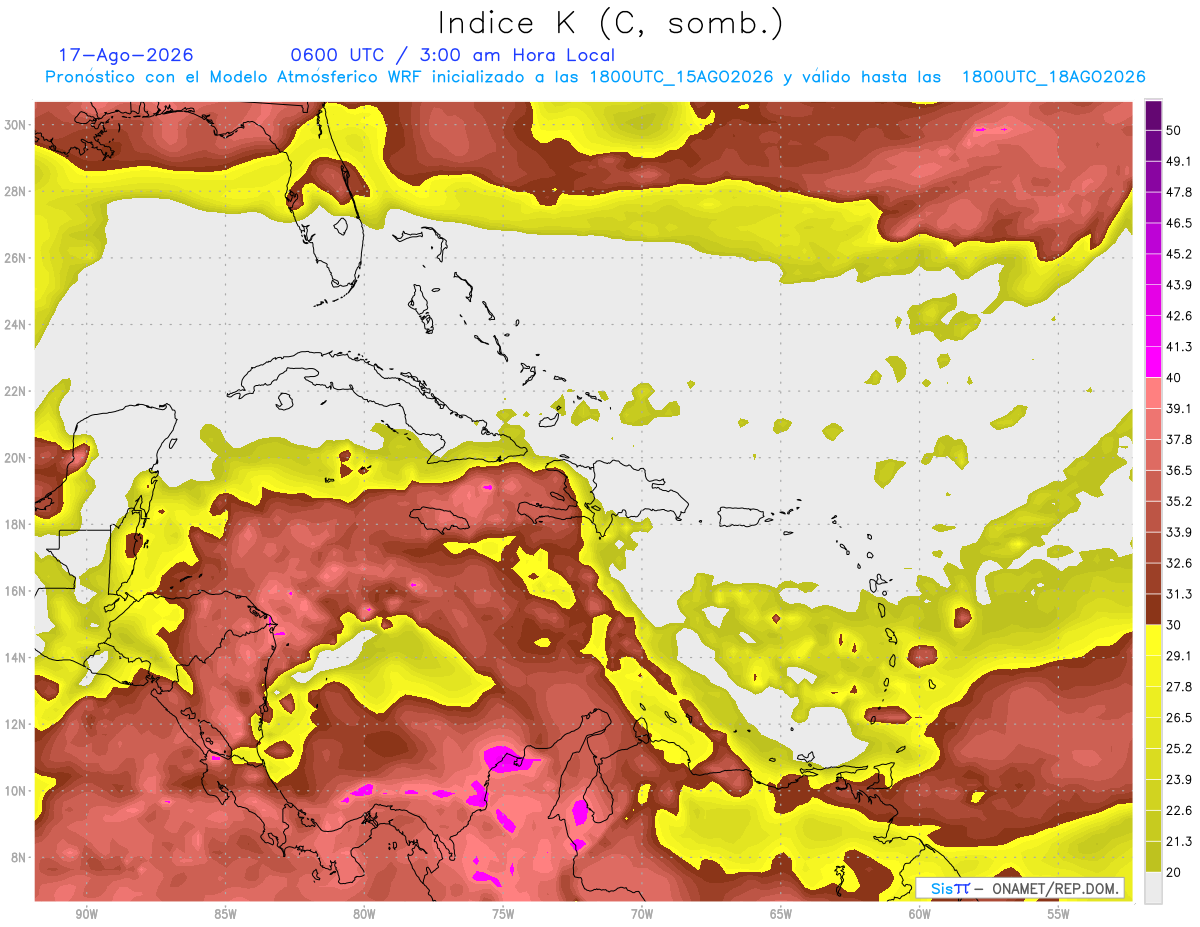Image resolution: width=1200 pixels, height=927 pixels.
Task: Click the 60W longitude label
Action: coord(920,914)
